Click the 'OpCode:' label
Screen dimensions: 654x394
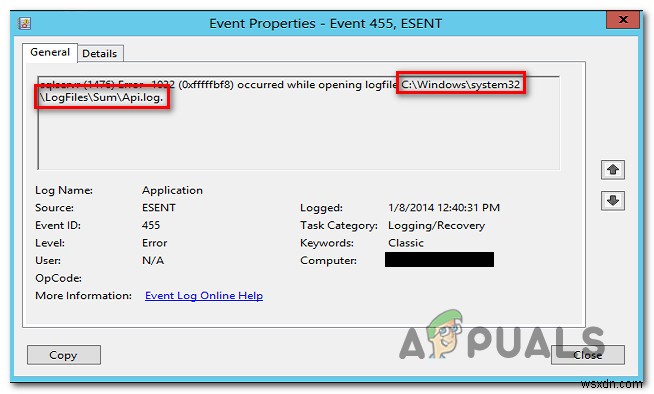coord(58,278)
